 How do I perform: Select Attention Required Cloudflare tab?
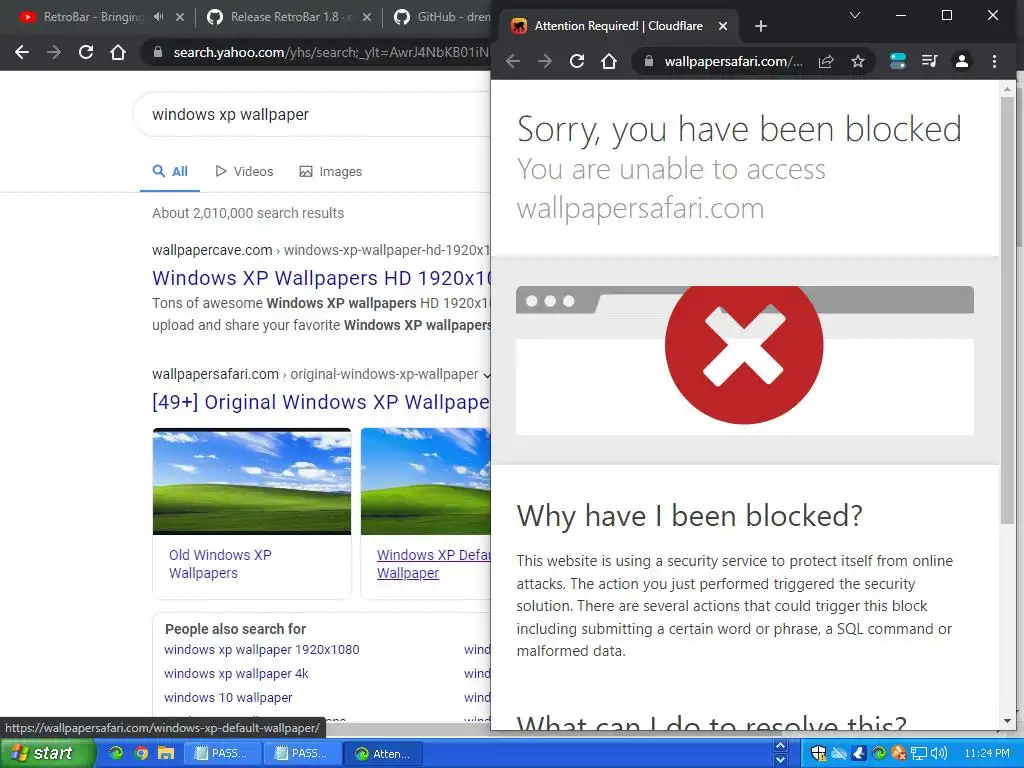(618, 26)
